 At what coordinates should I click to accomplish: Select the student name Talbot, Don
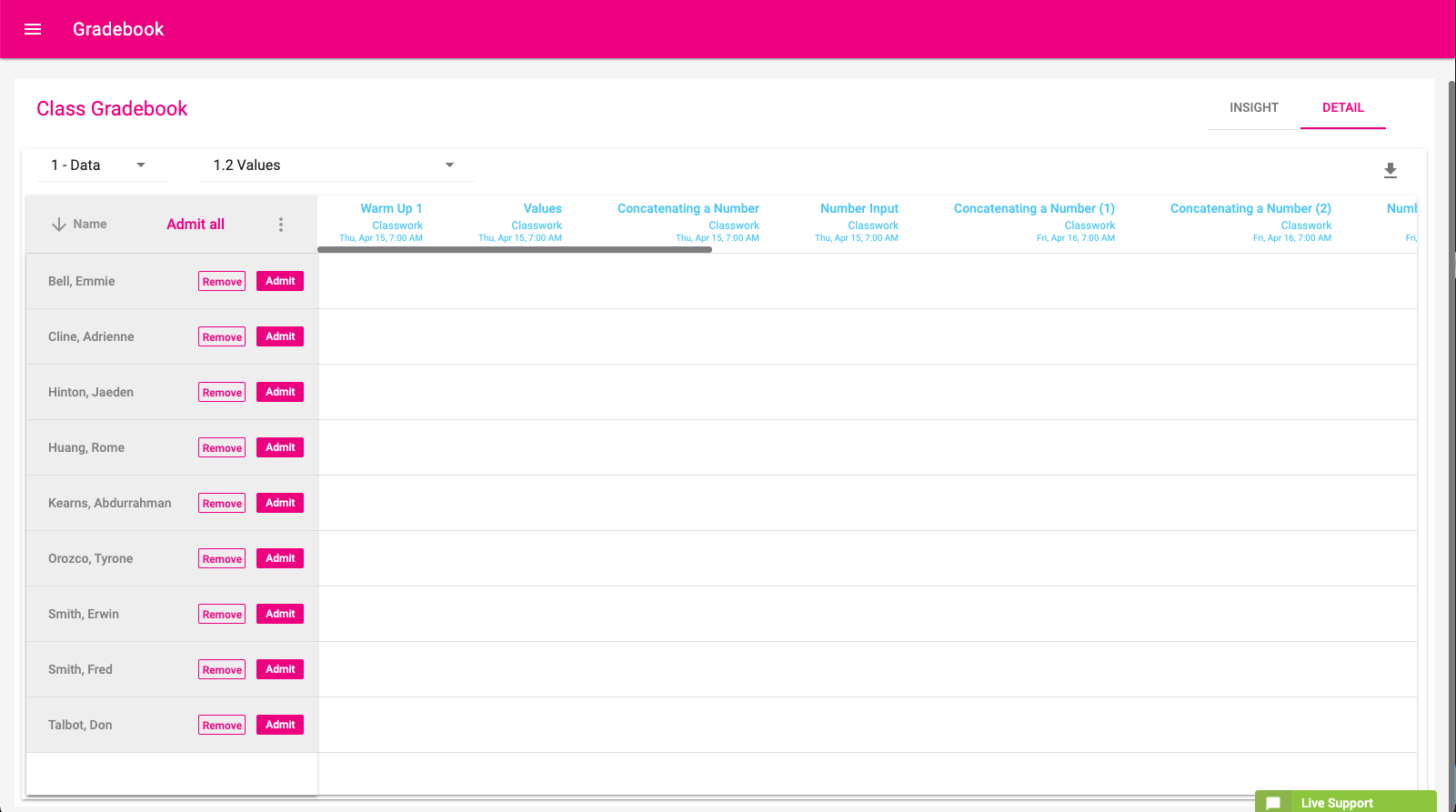[x=80, y=726]
